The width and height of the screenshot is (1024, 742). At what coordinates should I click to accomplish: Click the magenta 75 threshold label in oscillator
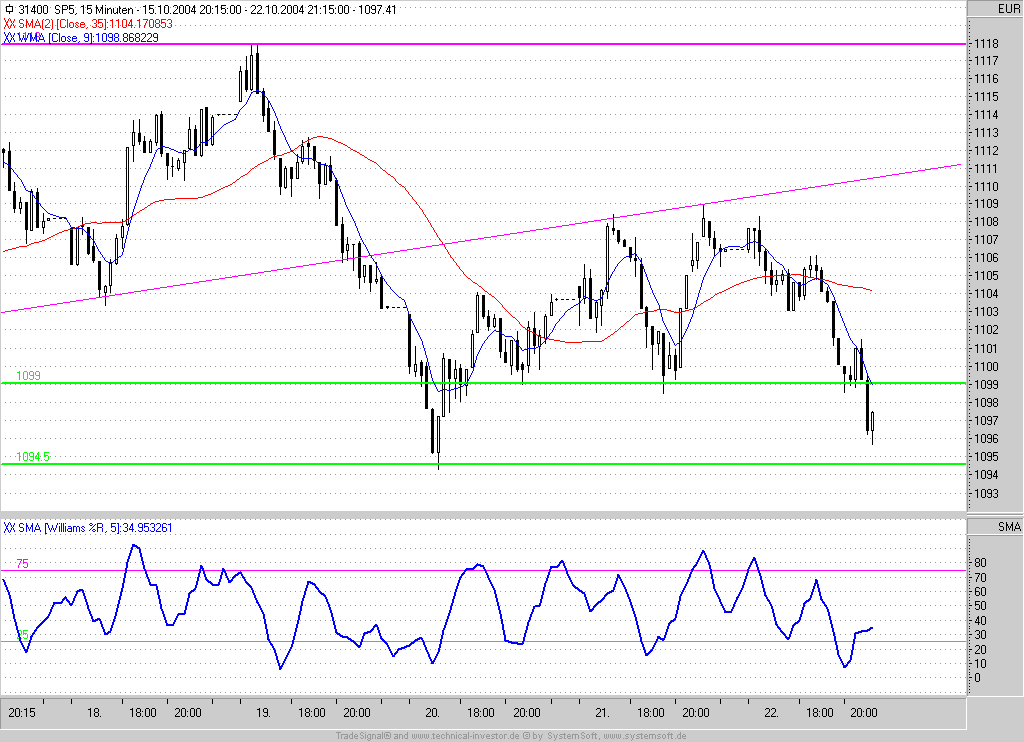(22, 564)
